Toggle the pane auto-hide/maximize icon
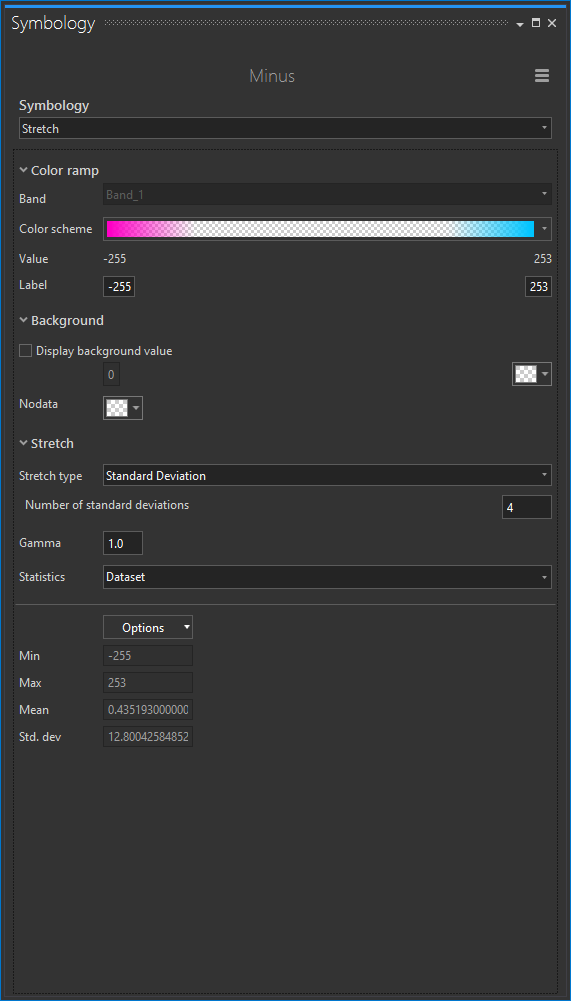The height and width of the screenshot is (1001, 571). 536,23
